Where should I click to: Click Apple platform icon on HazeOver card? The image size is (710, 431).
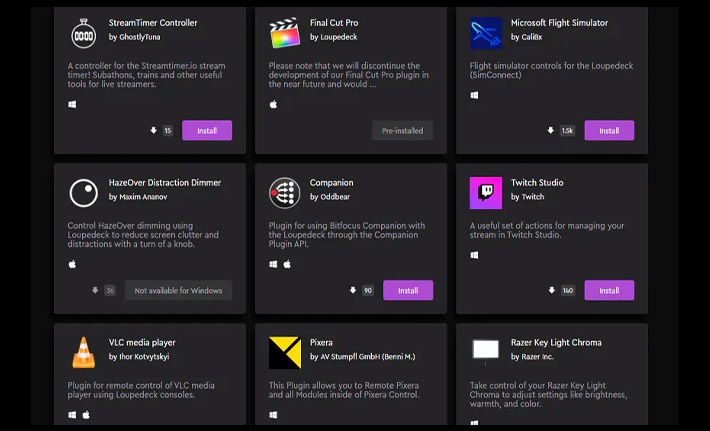click(72, 264)
